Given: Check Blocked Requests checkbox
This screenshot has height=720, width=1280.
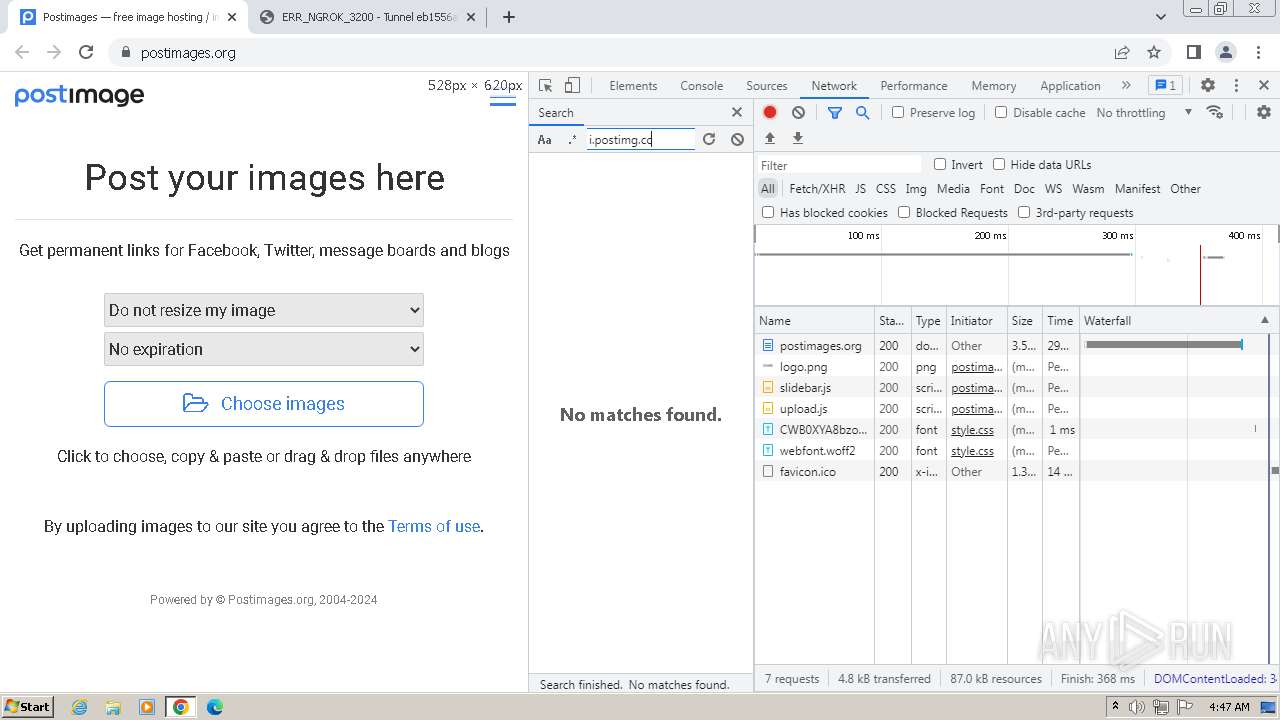Looking at the screenshot, I should coord(904,212).
